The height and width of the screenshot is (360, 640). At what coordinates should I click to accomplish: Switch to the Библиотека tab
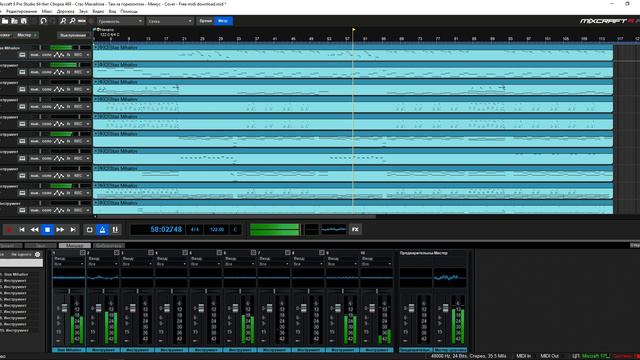click(x=109, y=246)
